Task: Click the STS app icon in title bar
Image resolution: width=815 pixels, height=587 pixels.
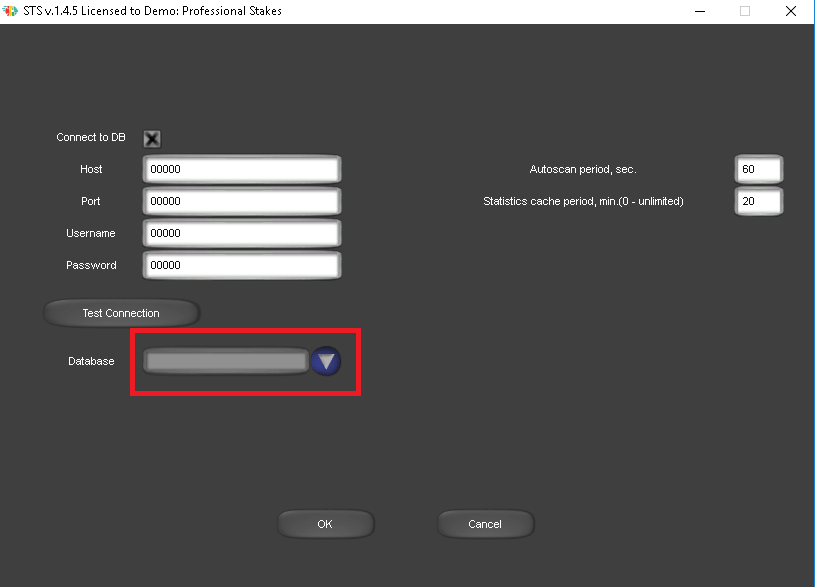Action: [x=10, y=11]
